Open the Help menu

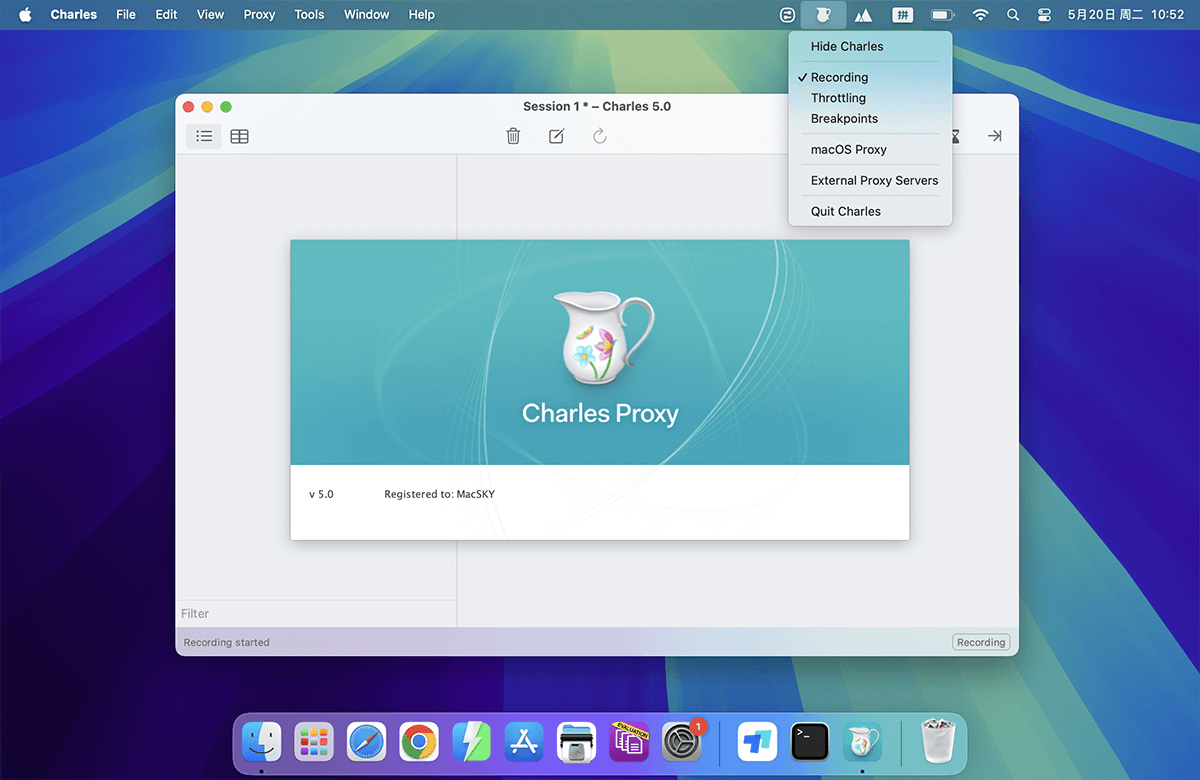coord(422,15)
